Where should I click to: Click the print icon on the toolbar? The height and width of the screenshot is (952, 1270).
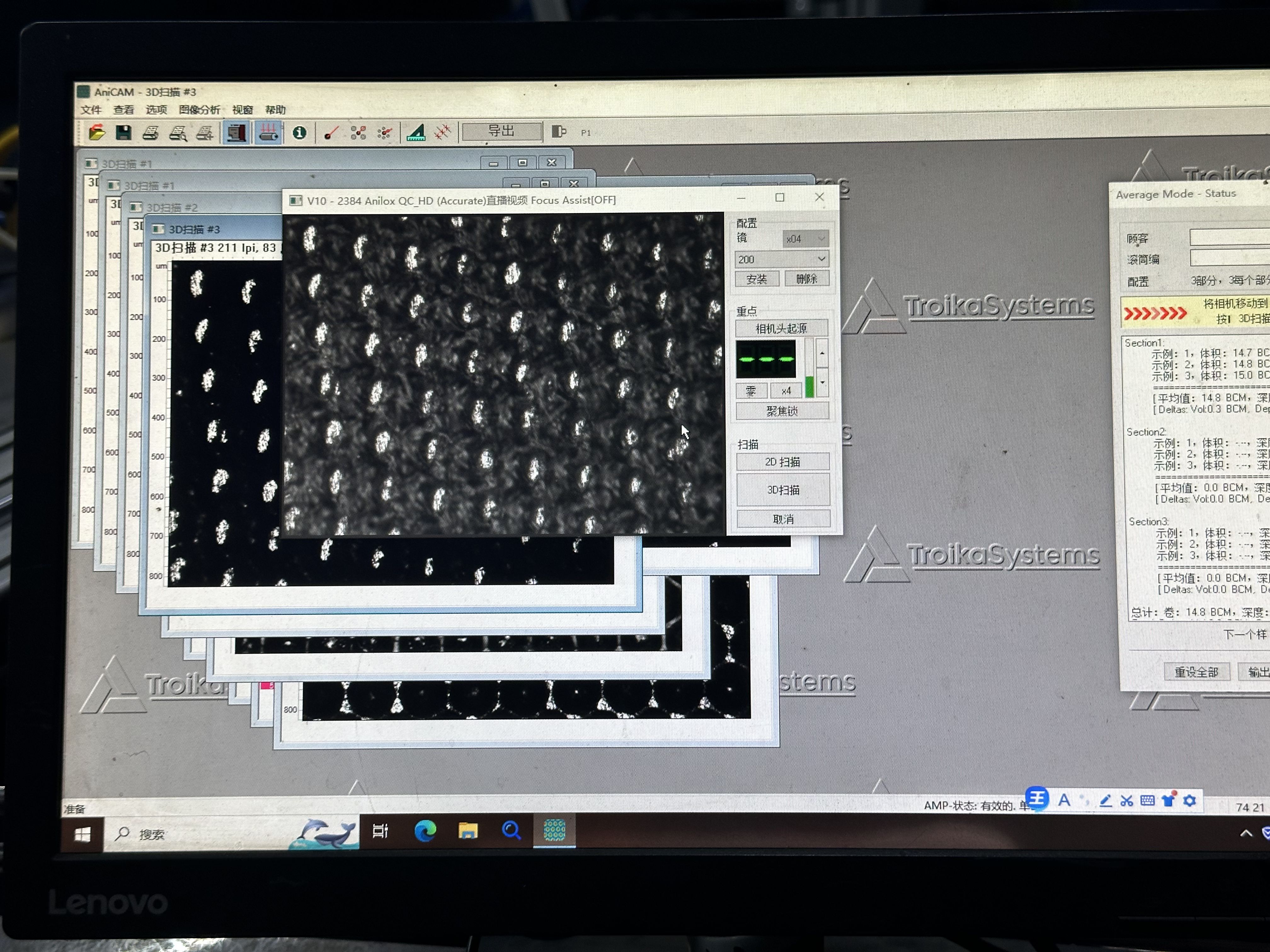tap(152, 132)
